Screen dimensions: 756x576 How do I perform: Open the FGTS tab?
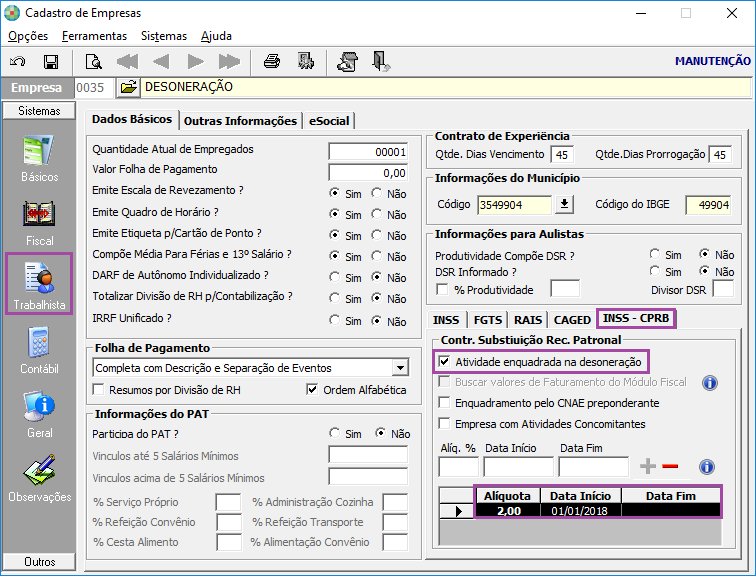(488, 320)
